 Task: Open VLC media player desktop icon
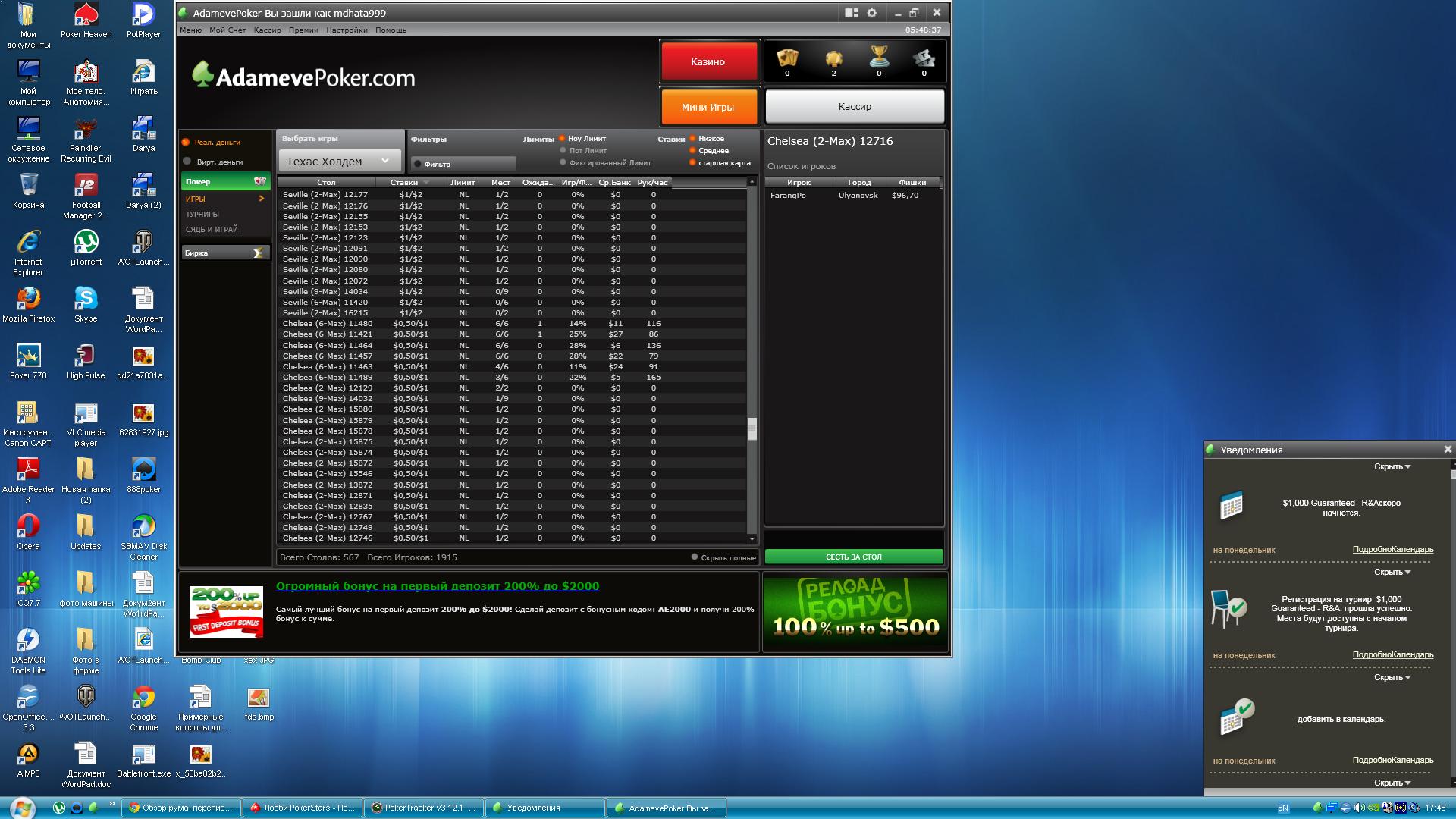(86, 424)
